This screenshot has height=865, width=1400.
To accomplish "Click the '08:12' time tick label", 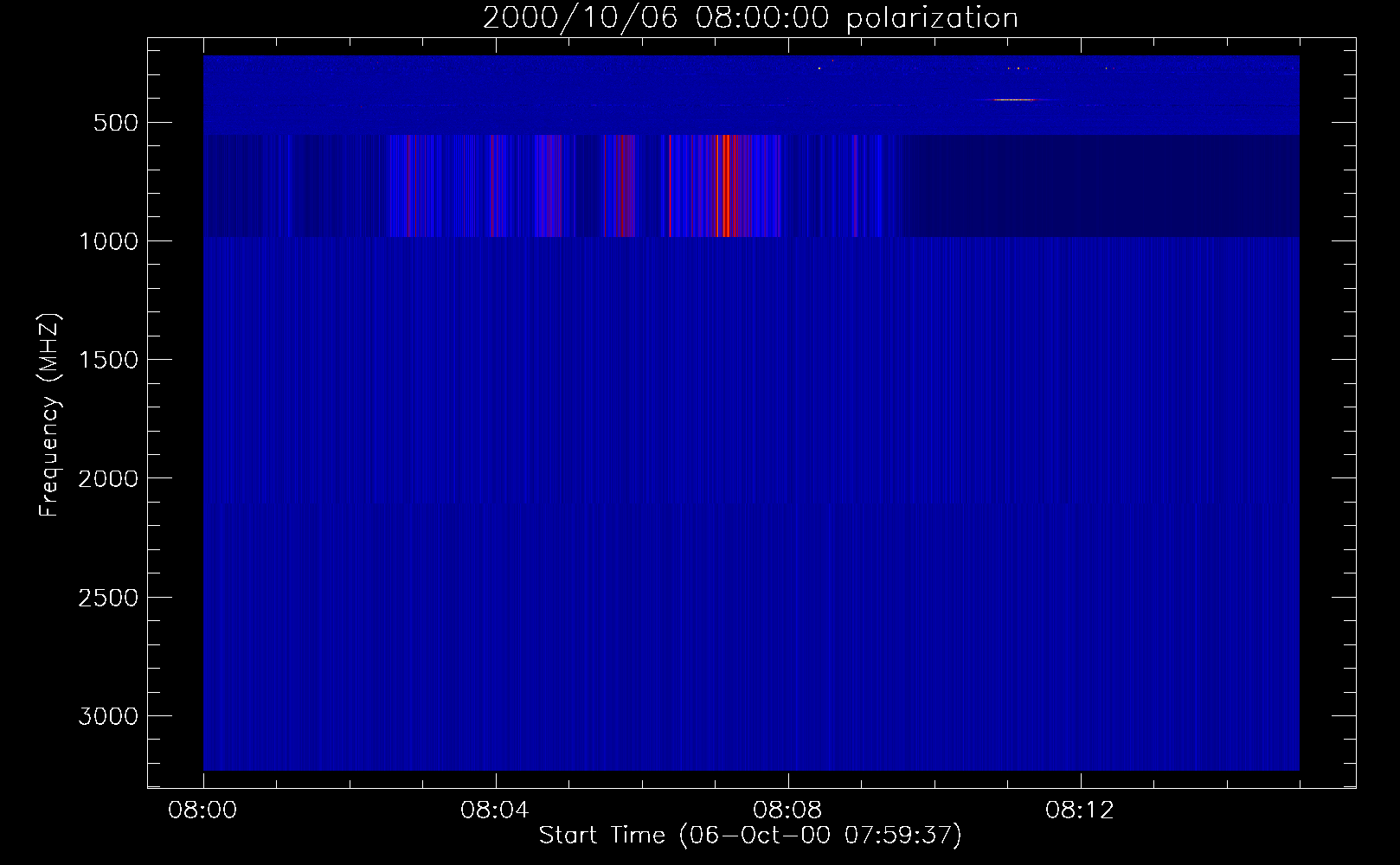I will 1081,811.
